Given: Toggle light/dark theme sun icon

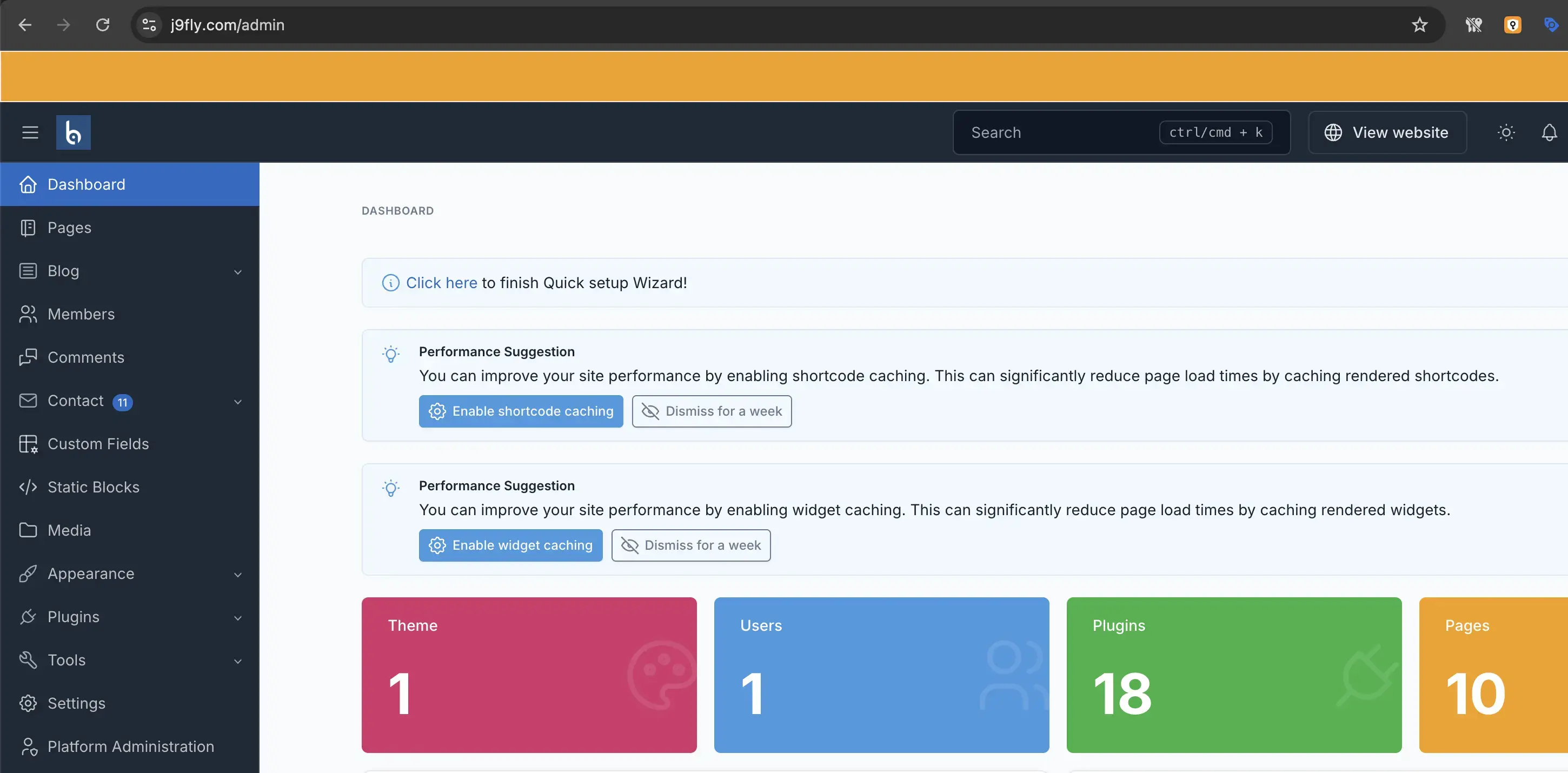Looking at the screenshot, I should click(x=1506, y=132).
